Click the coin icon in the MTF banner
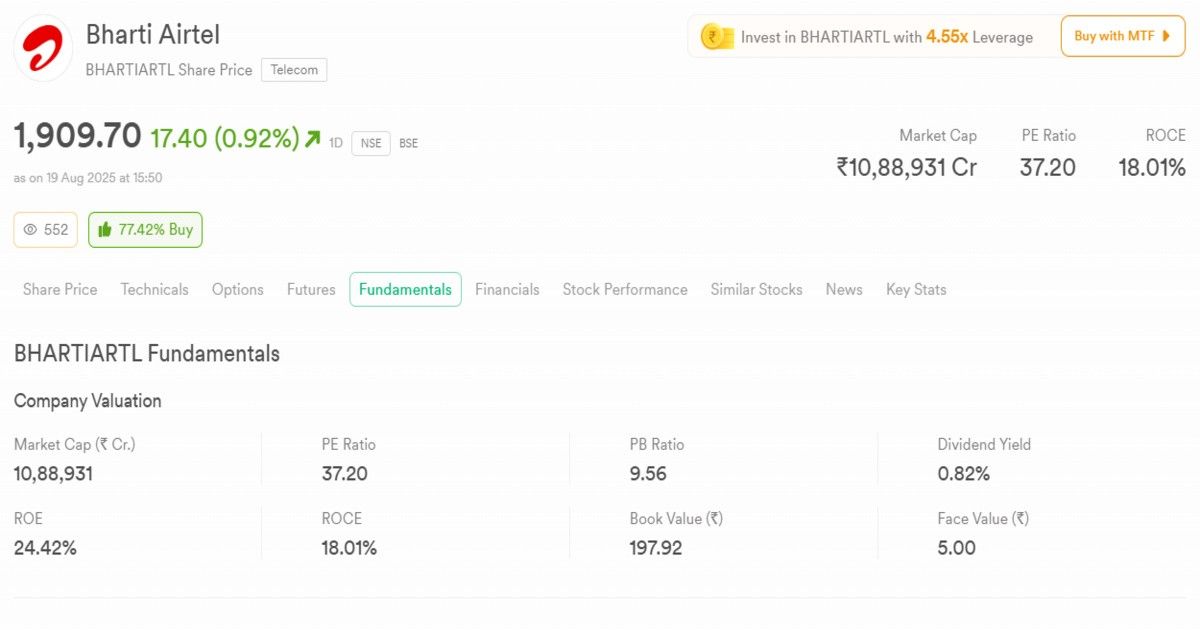 [716, 36]
